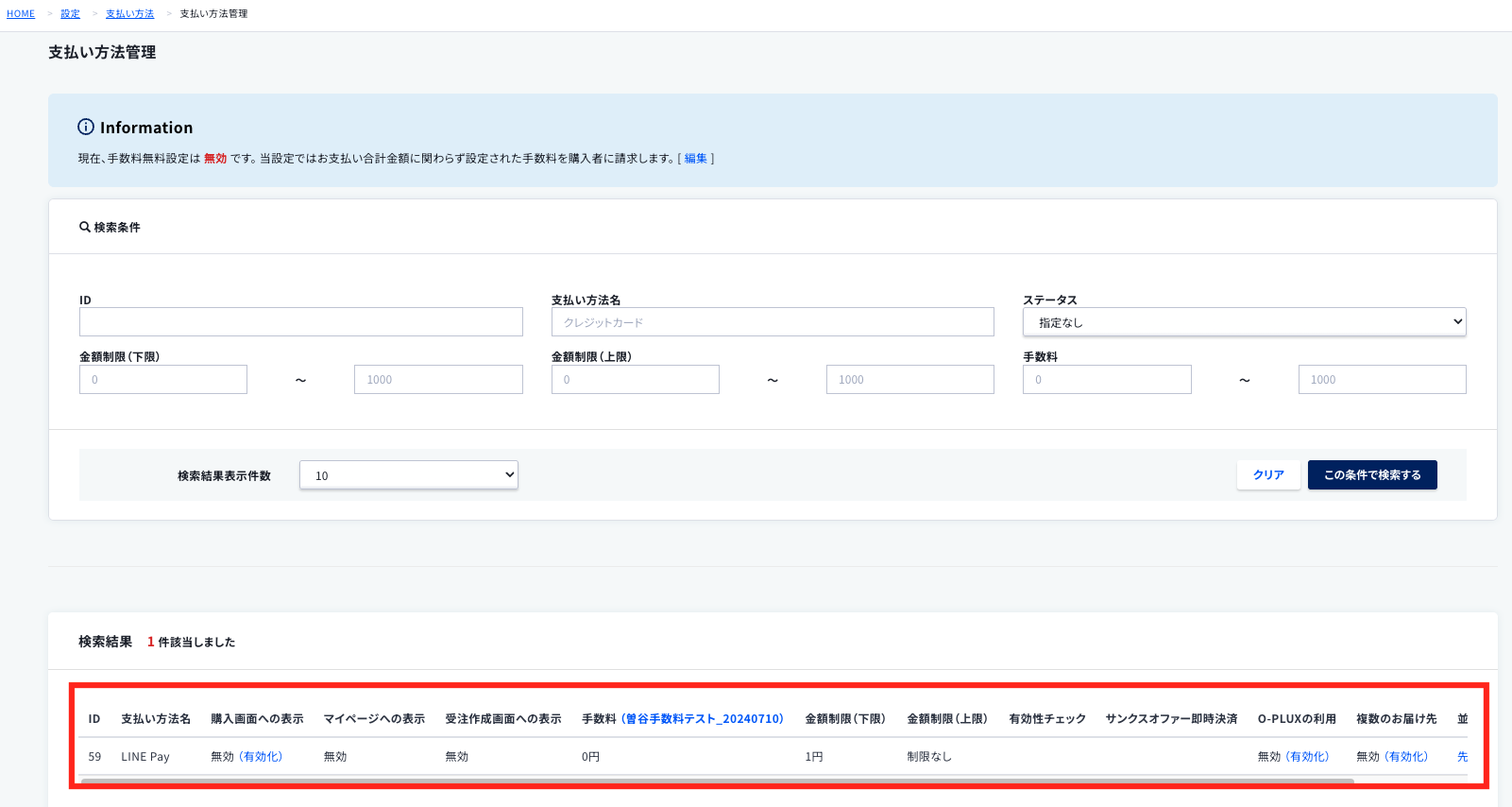
Task: Enable display on purchase screen for LINE Pay
Action: point(261,757)
